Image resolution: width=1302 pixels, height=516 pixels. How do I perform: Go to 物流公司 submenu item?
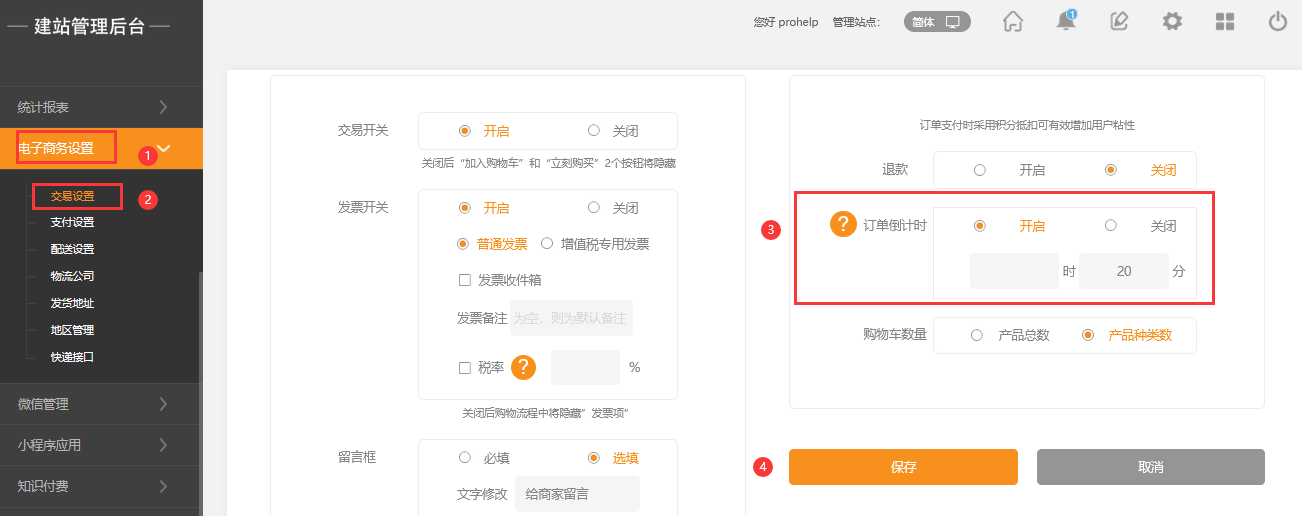tap(72, 276)
